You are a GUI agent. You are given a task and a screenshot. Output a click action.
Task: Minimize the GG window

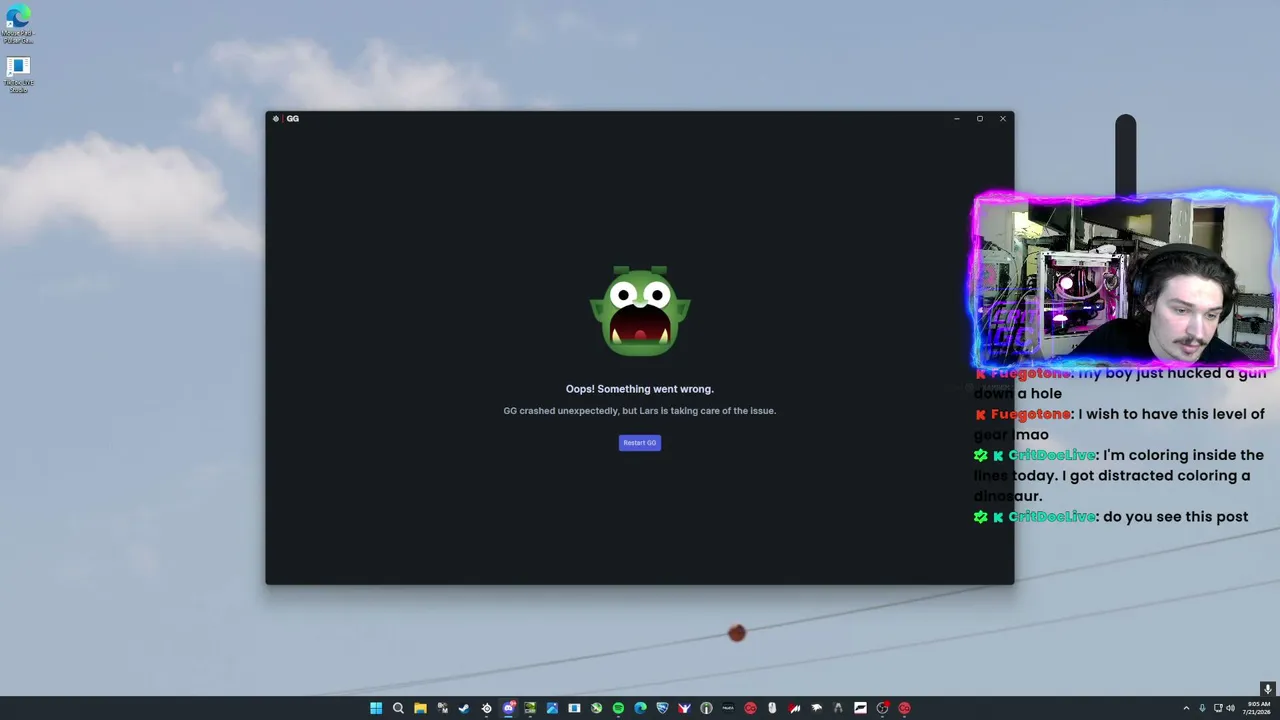pos(956,119)
